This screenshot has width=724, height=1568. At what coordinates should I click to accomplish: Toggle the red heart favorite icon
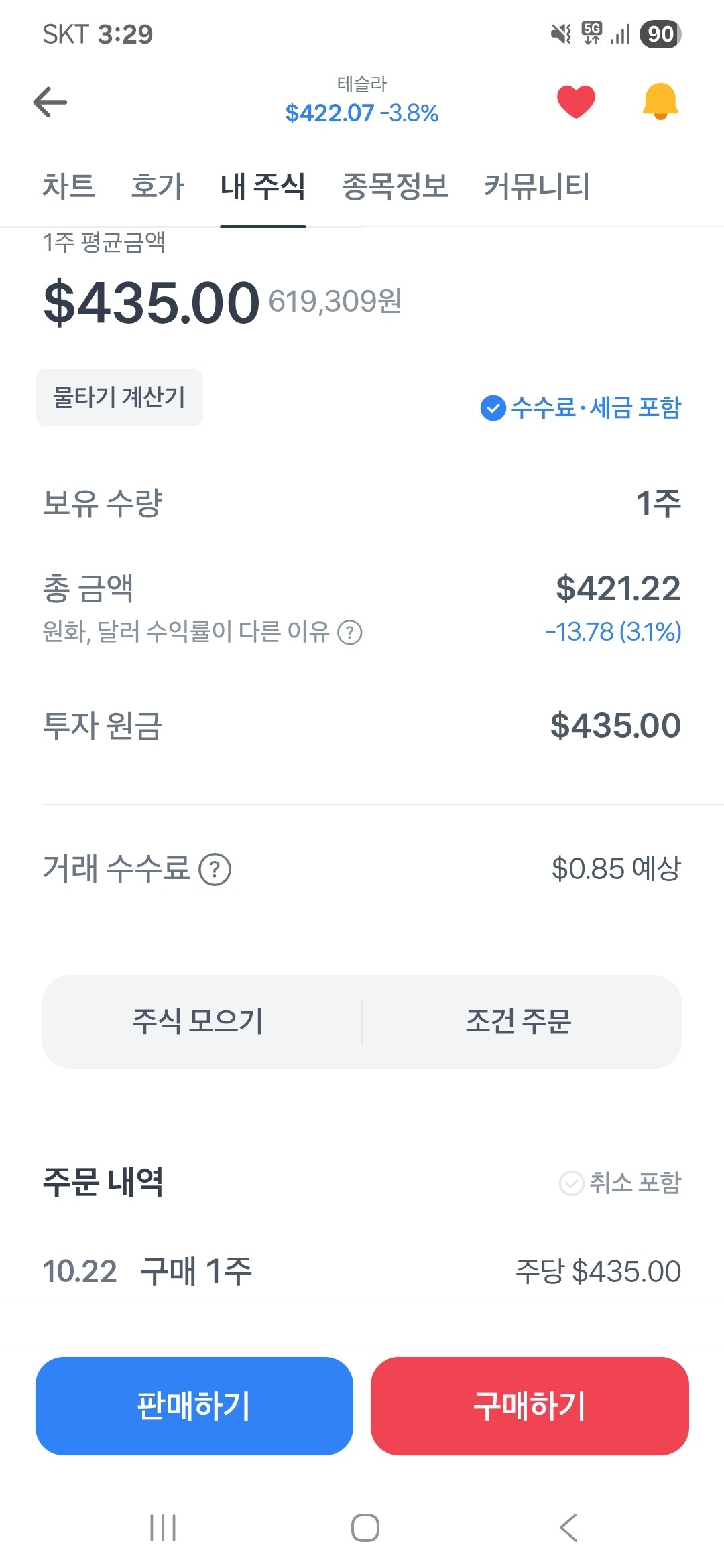click(x=576, y=102)
